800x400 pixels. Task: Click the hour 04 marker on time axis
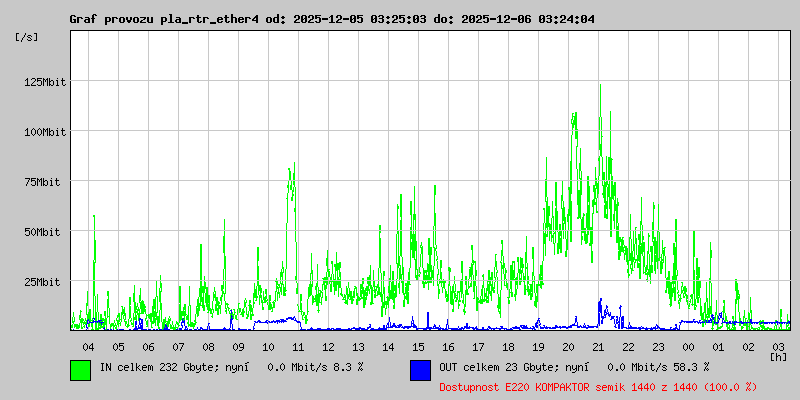click(88, 346)
